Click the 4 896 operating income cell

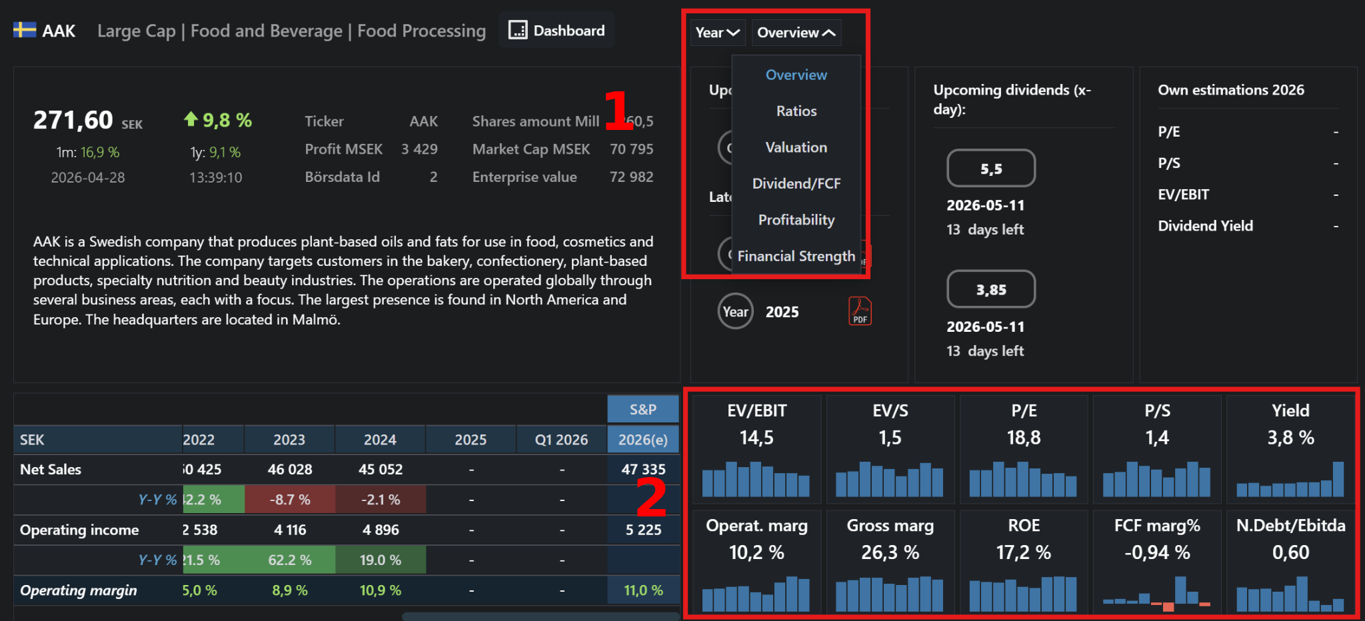(x=380, y=530)
